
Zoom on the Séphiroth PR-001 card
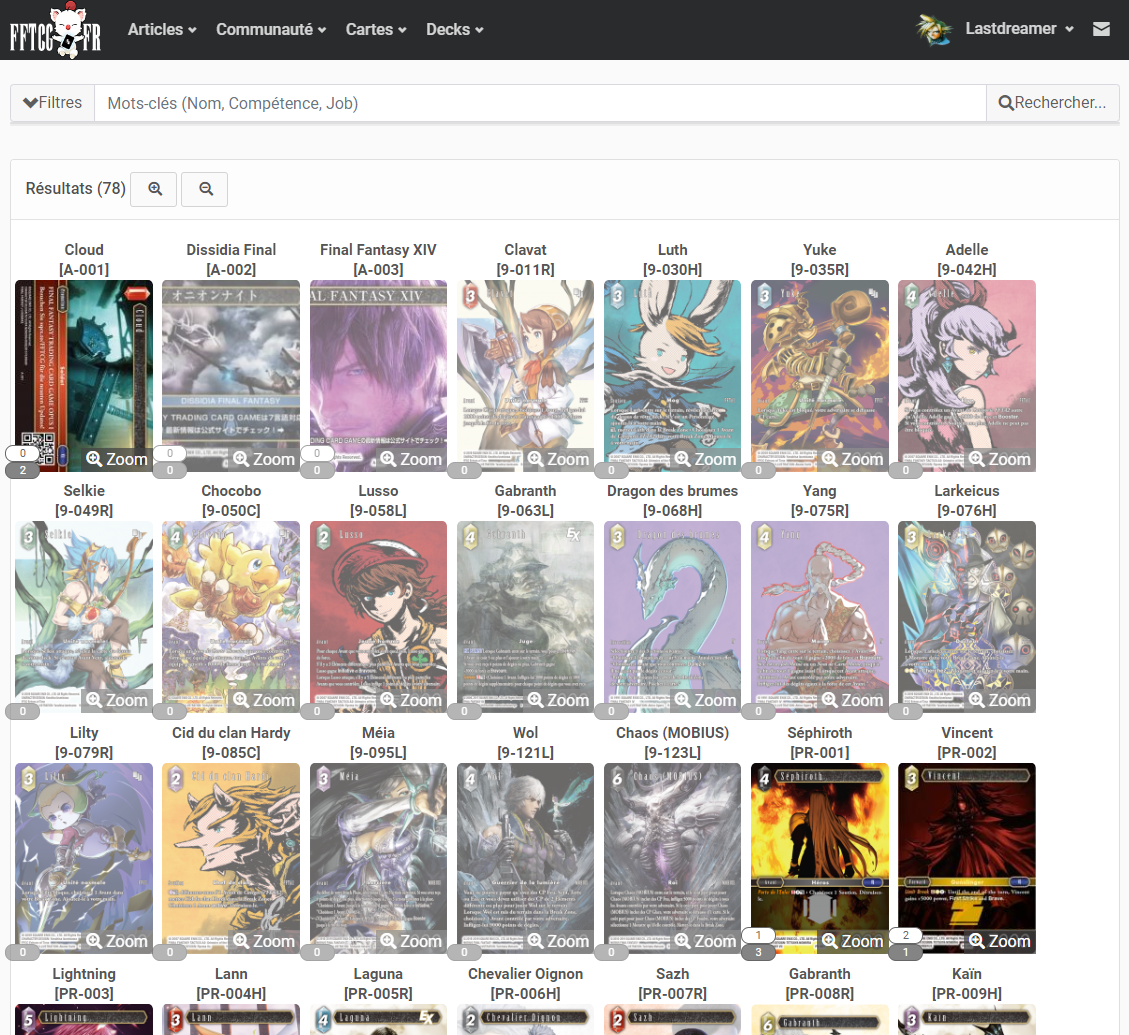coord(853,941)
